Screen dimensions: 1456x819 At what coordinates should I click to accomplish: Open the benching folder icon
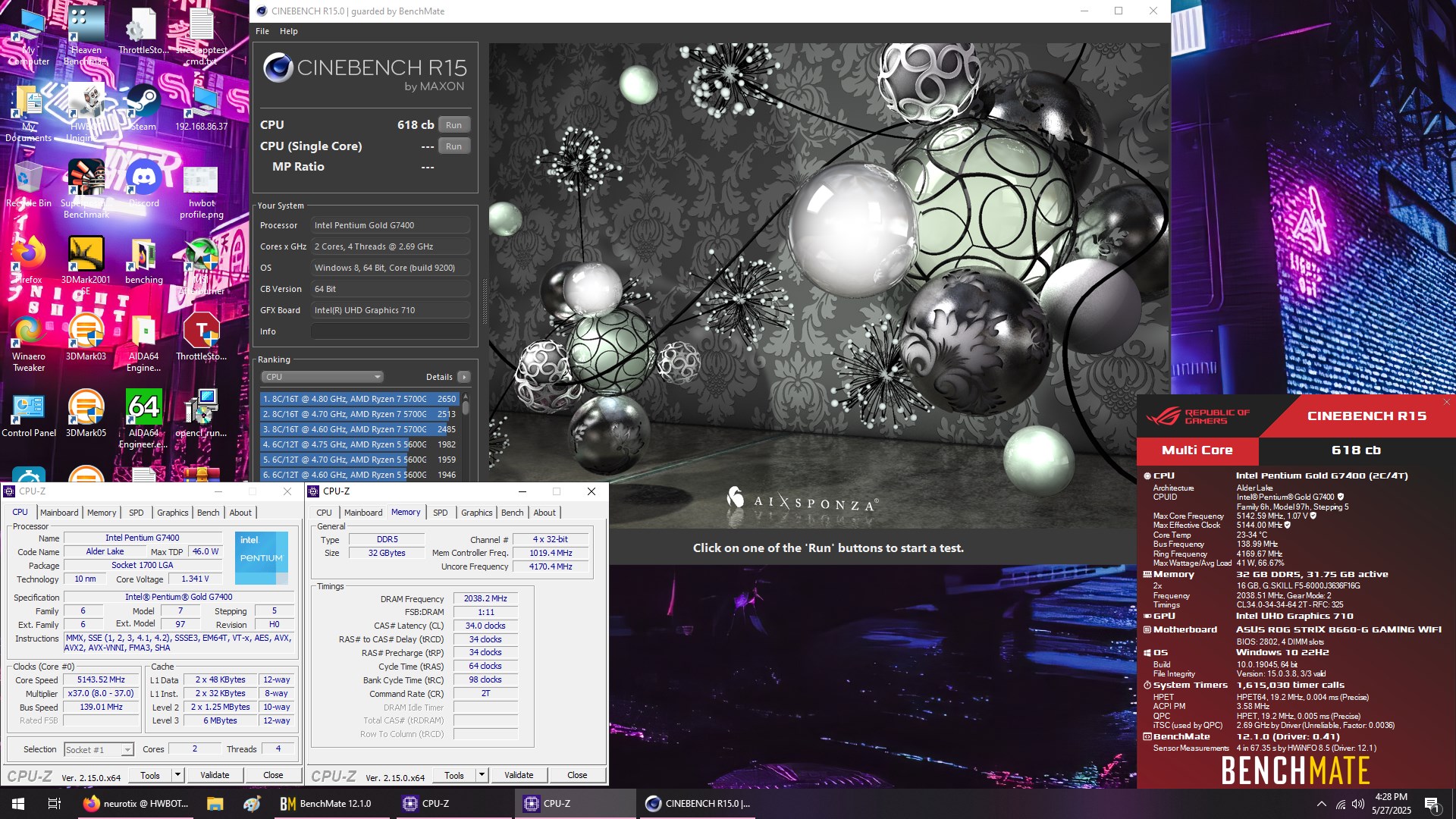pyautogui.click(x=143, y=261)
